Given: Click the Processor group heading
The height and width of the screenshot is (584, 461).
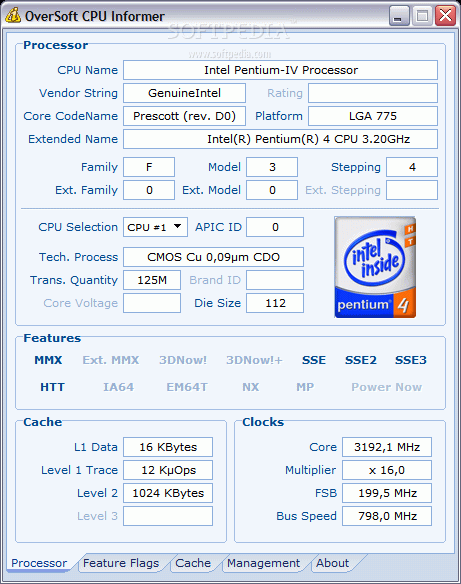Looking at the screenshot, I should (x=55, y=45).
